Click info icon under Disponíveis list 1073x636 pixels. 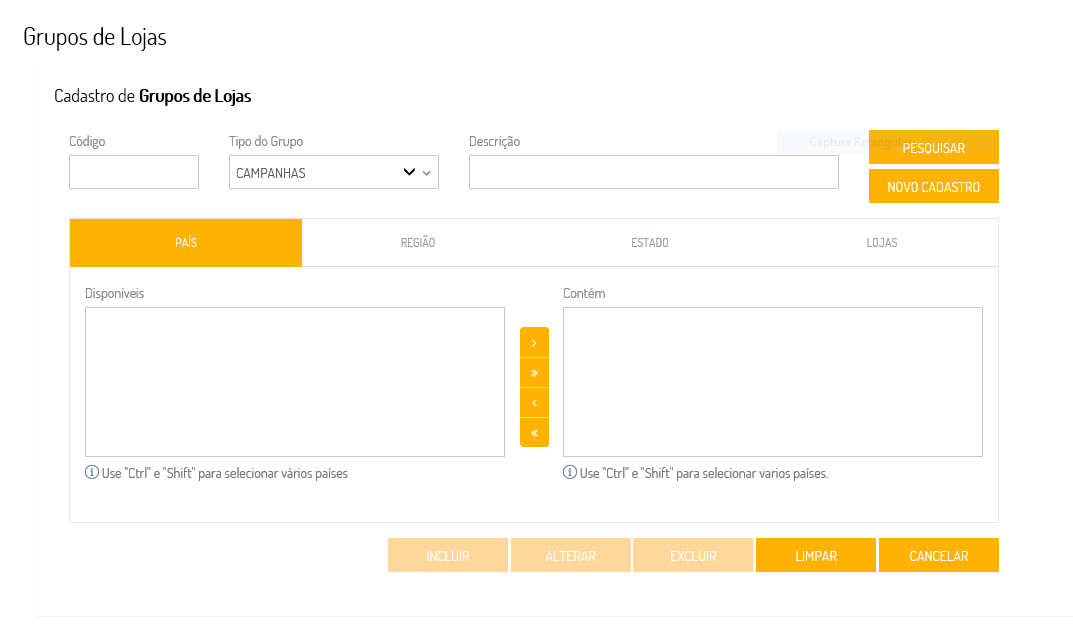[x=92, y=473]
